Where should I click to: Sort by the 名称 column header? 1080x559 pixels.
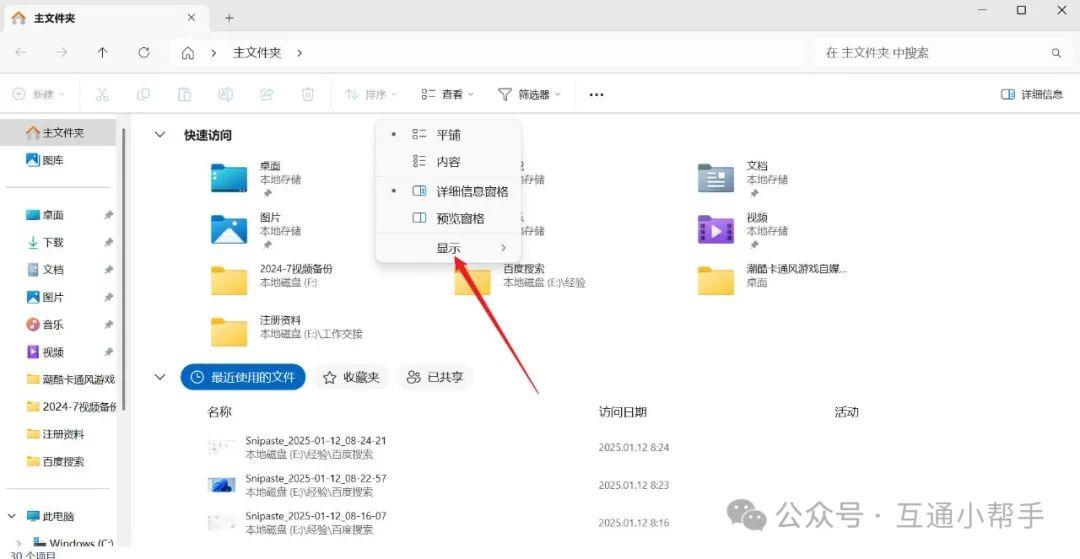click(220, 412)
